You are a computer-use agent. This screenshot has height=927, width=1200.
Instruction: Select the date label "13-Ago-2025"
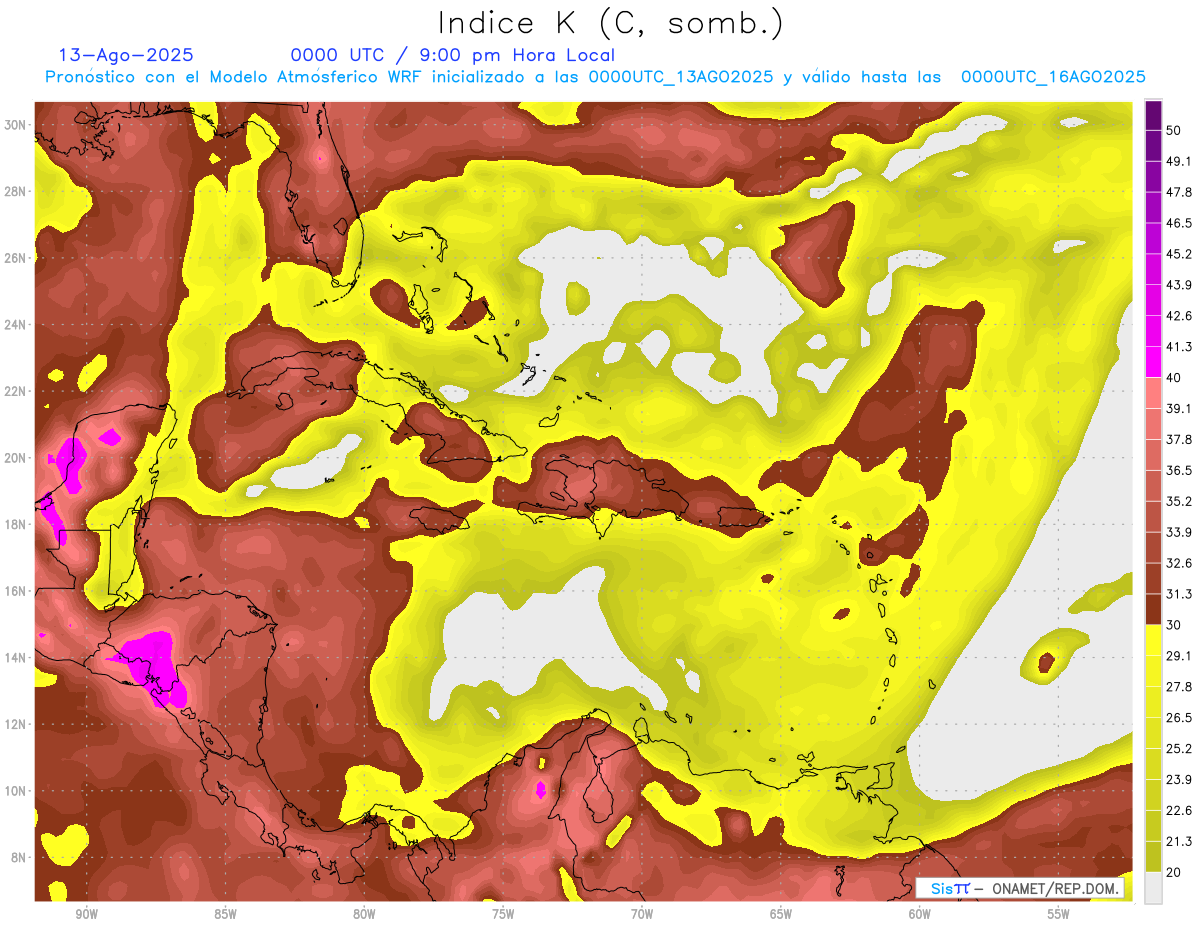[126, 55]
